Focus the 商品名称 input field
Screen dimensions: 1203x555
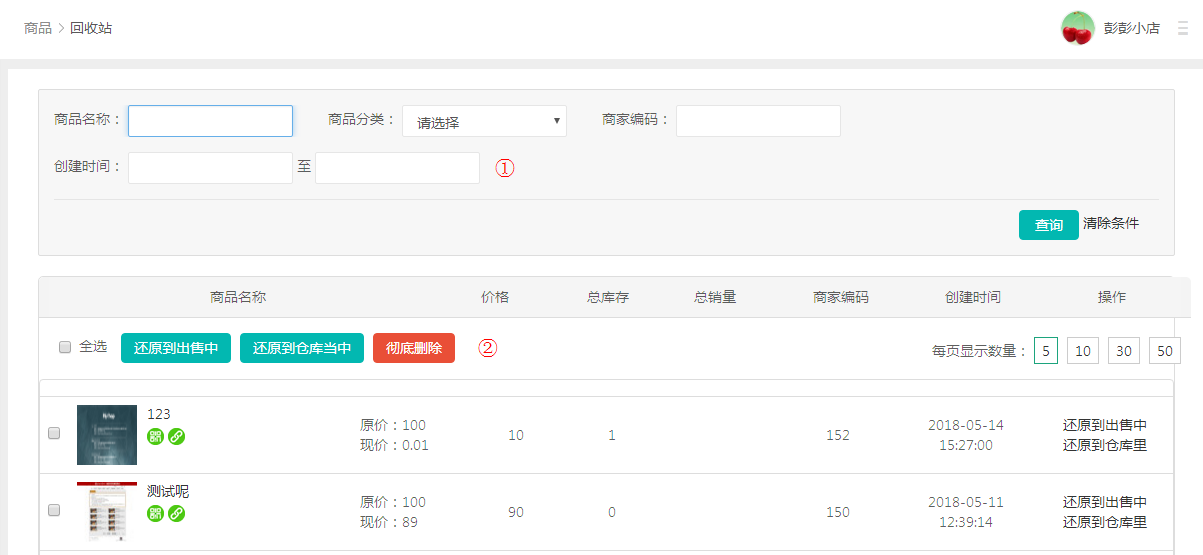click(210, 121)
